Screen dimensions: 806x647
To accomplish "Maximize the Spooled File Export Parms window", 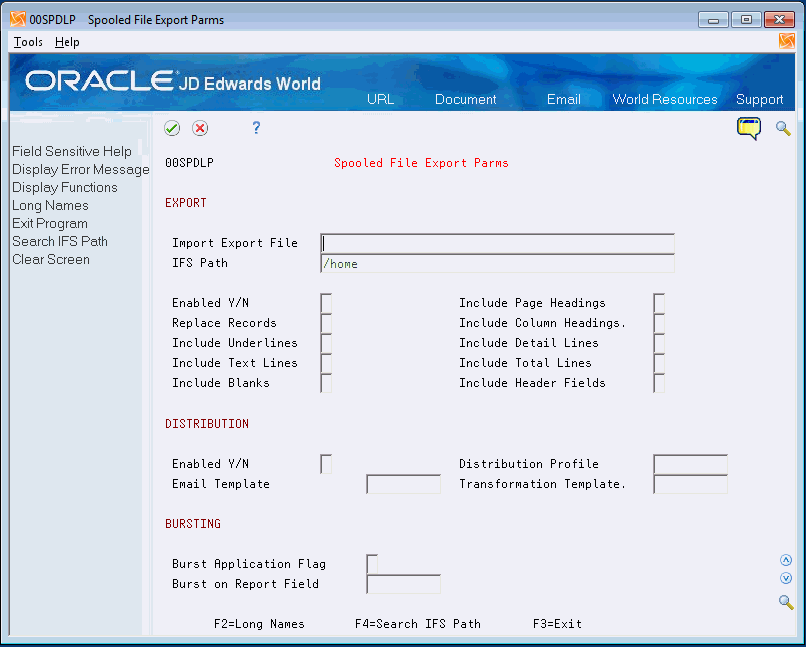I will [x=746, y=20].
